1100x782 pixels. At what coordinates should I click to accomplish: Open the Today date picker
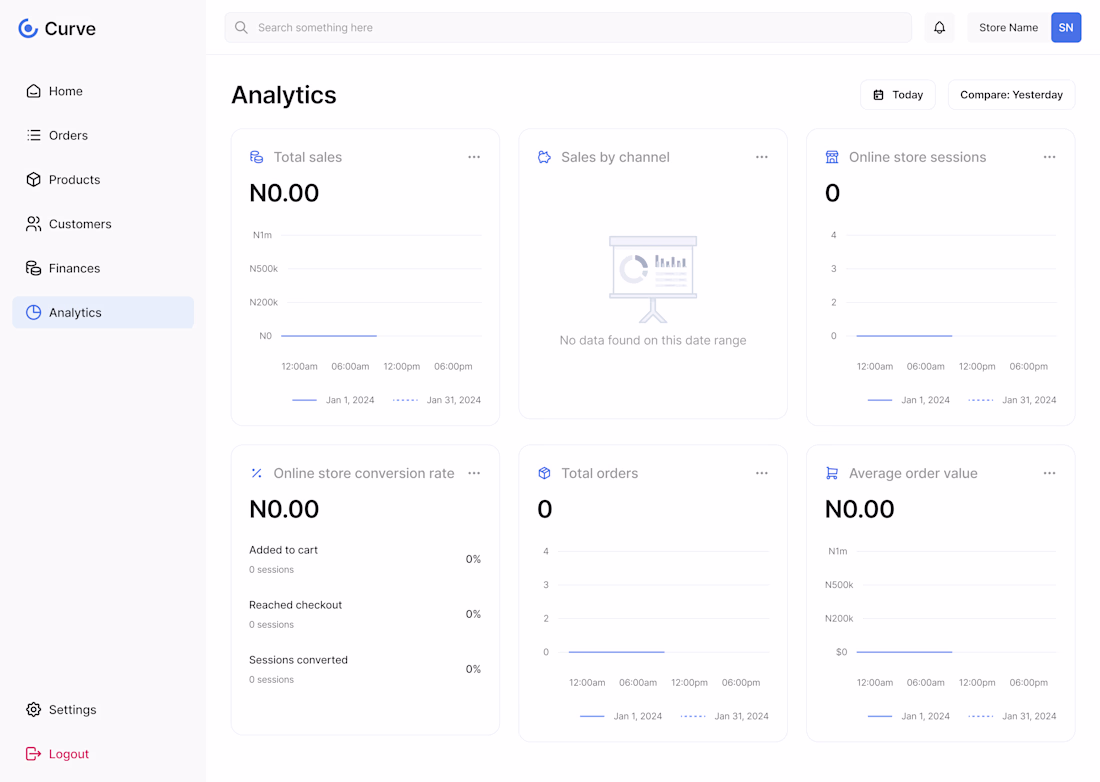[x=898, y=95]
